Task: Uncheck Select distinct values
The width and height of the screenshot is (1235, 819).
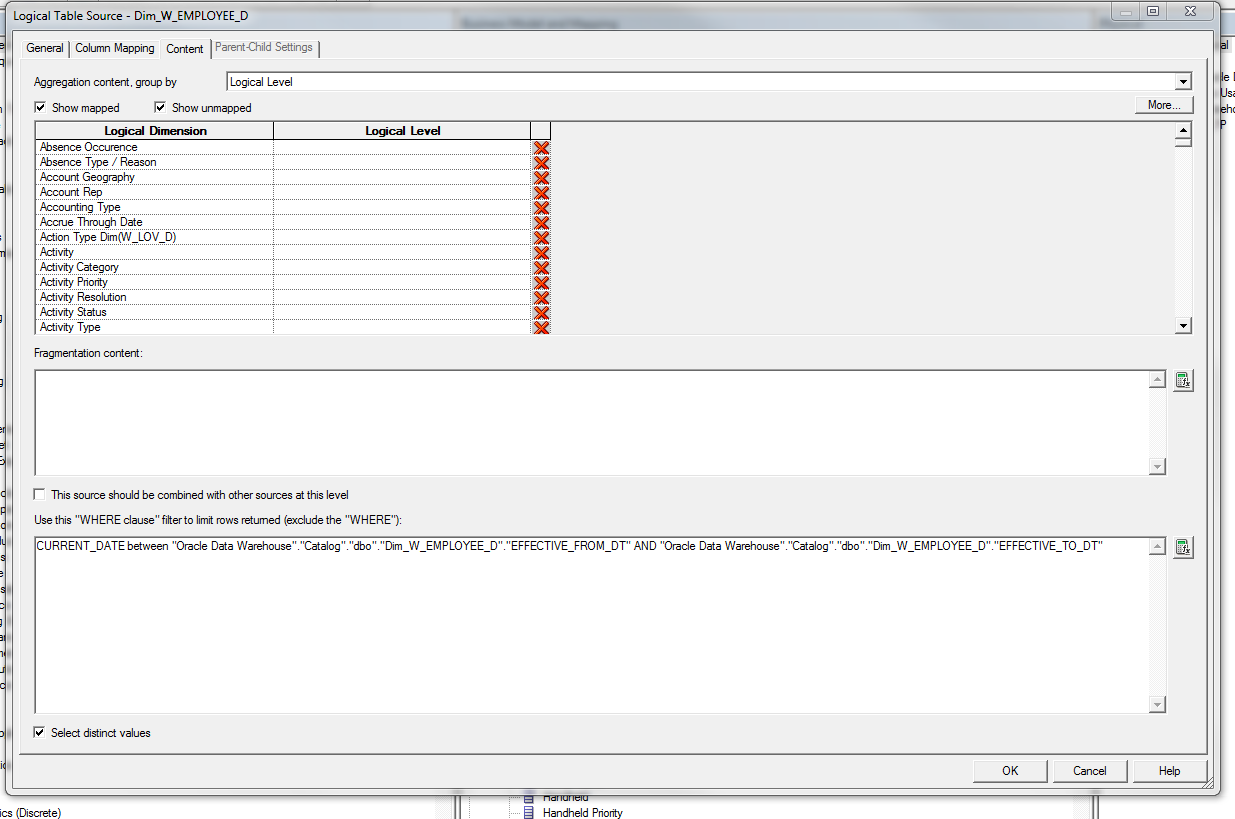Action: [38, 732]
